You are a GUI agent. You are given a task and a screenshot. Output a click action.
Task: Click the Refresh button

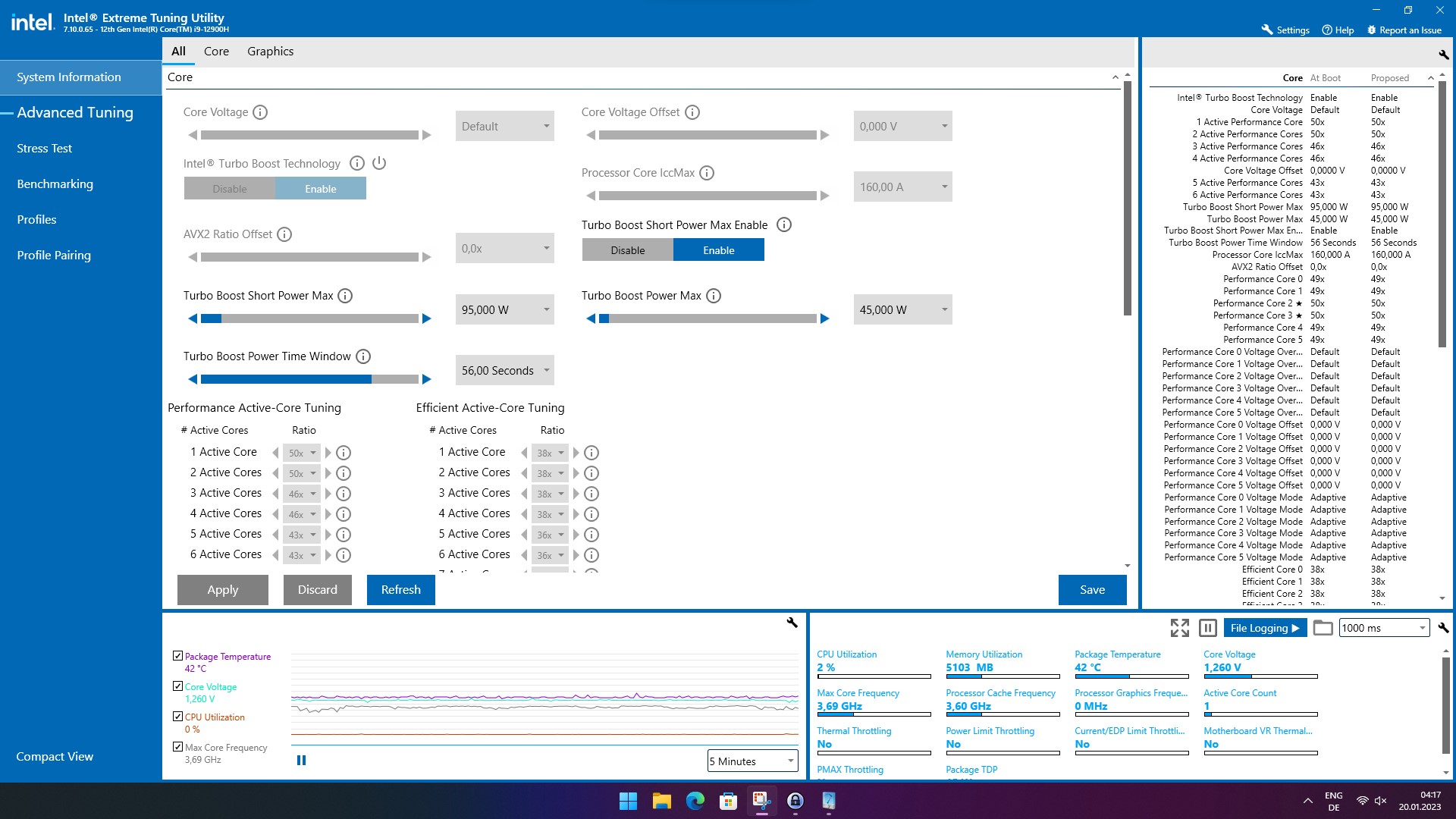tap(400, 589)
